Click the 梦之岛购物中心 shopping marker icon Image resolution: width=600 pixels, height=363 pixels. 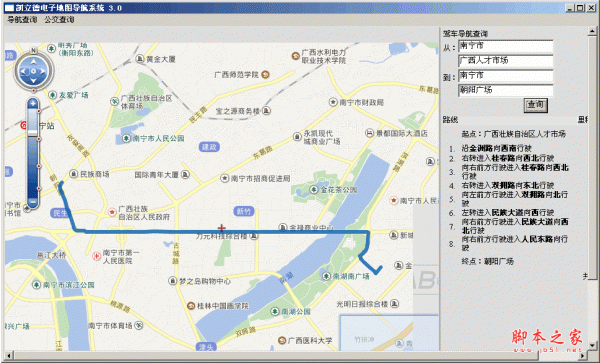173,281
